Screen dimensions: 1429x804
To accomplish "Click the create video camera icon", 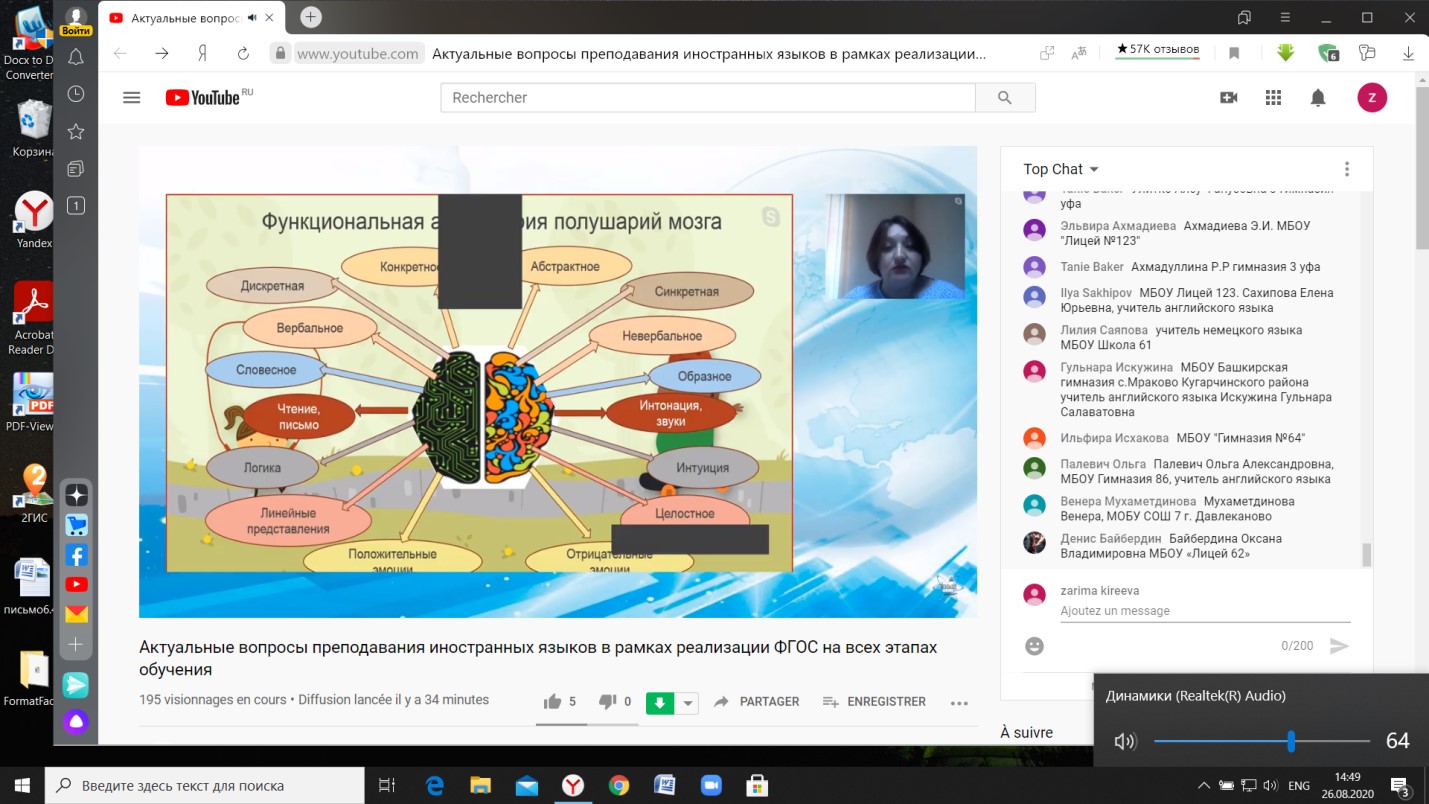I will pos(1228,97).
